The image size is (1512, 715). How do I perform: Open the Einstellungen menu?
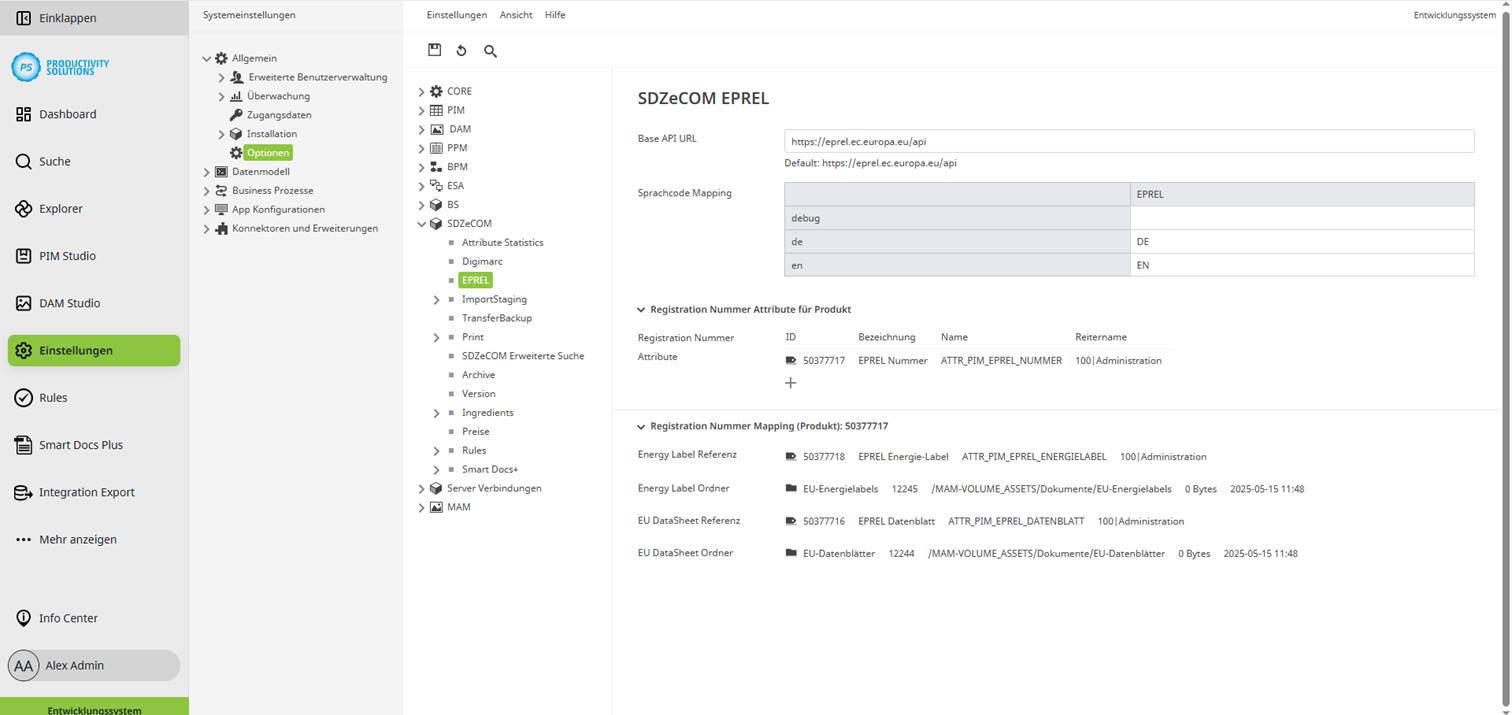click(x=457, y=15)
